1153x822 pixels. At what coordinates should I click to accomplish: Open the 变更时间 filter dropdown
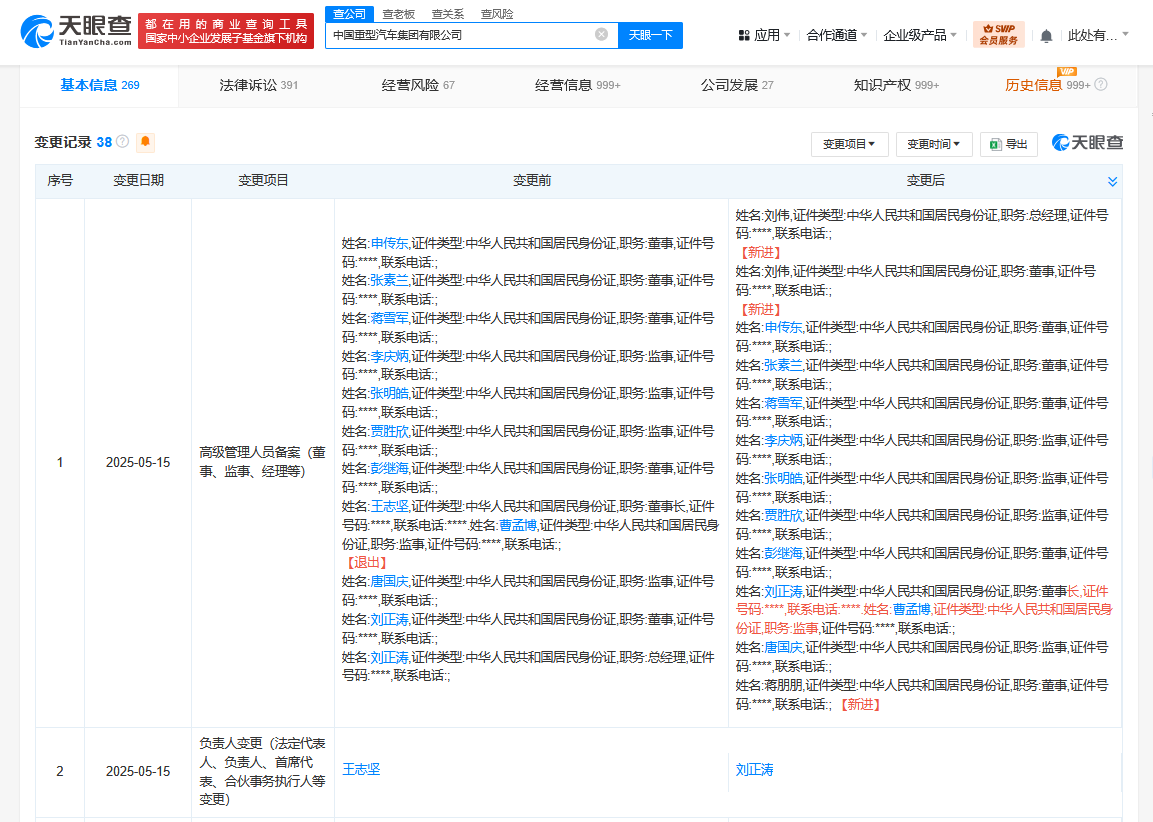tap(934, 144)
